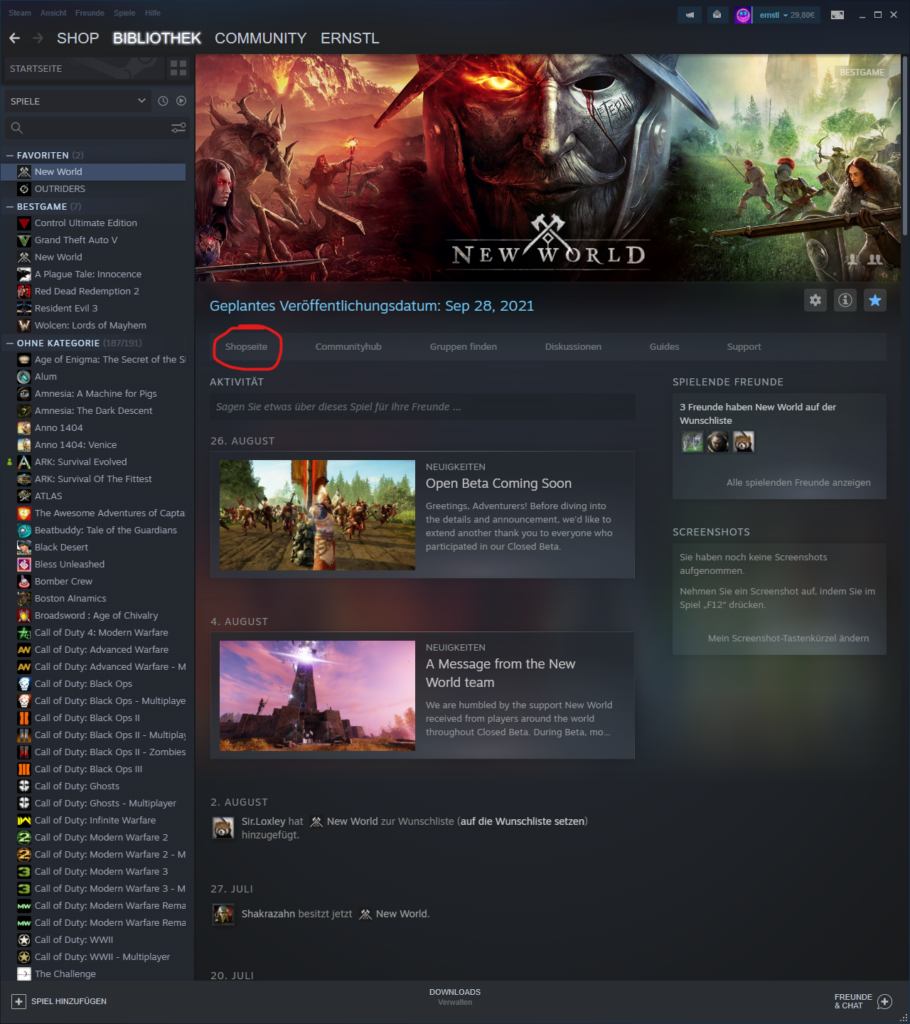910x1024 pixels.
Task: Go forward with the right arrow
Action: [38, 39]
